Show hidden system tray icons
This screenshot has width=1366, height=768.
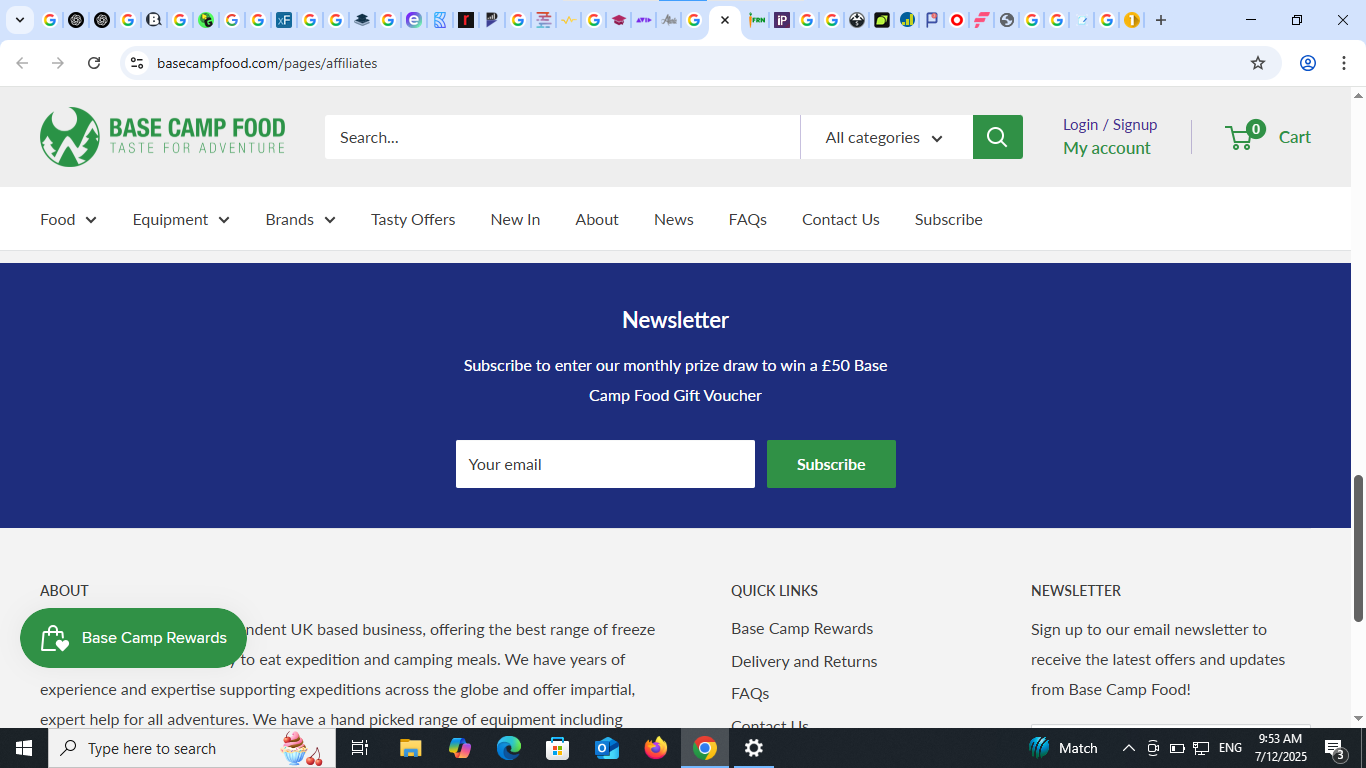click(x=1129, y=748)
